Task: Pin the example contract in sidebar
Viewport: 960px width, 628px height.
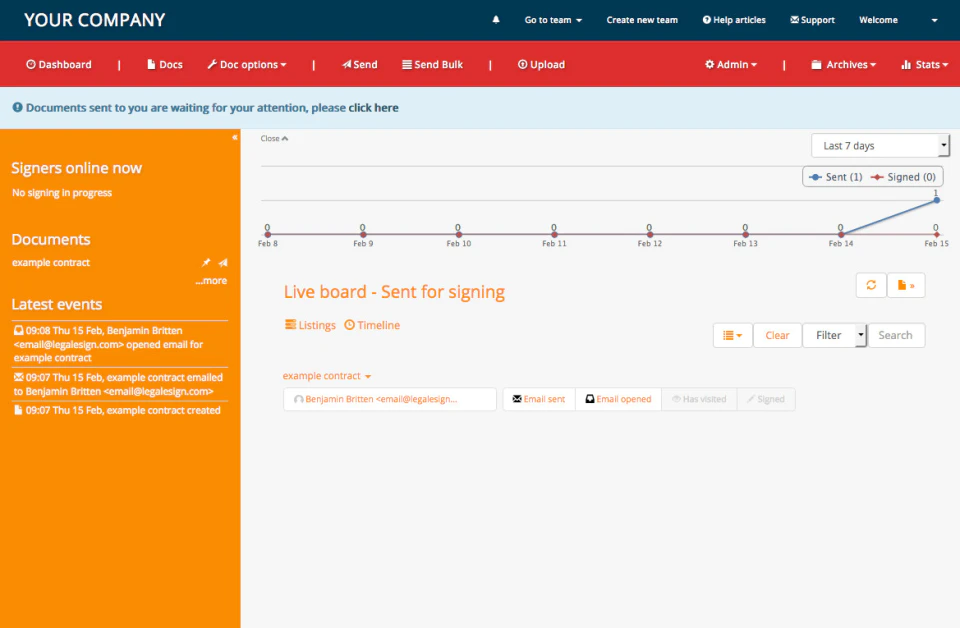Action: [206, 263]
